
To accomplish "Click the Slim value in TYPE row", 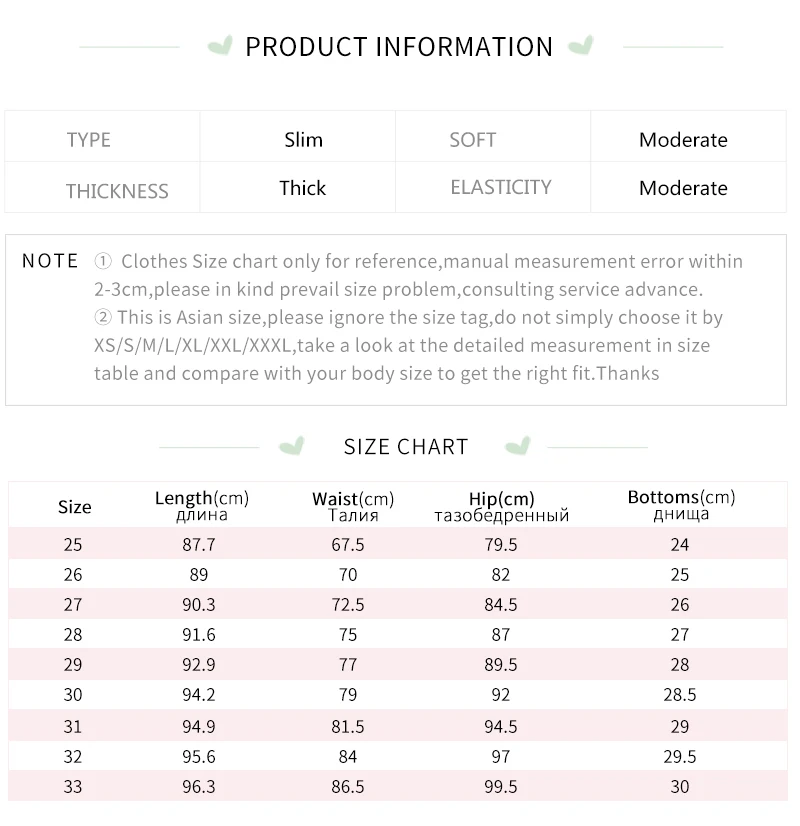I will tap(303, 140).
